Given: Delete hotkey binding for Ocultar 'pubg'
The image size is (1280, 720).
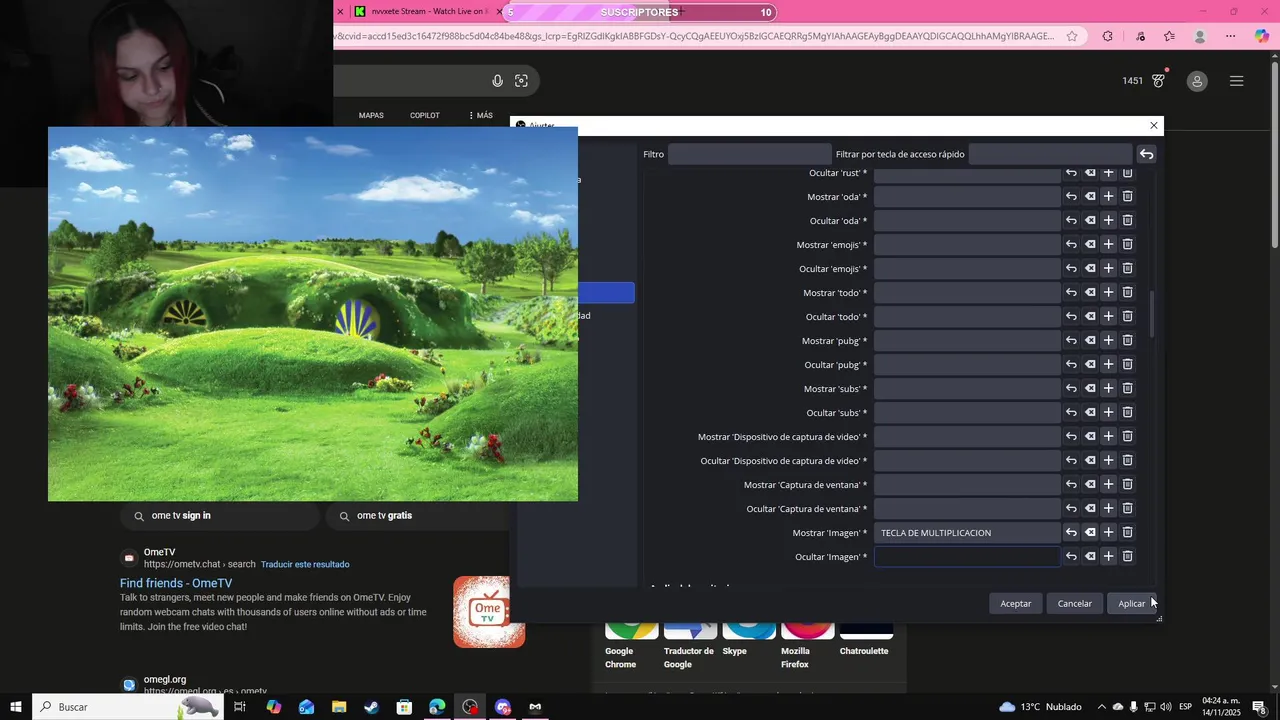Looking at the screenshot, I should [1127, 365].
